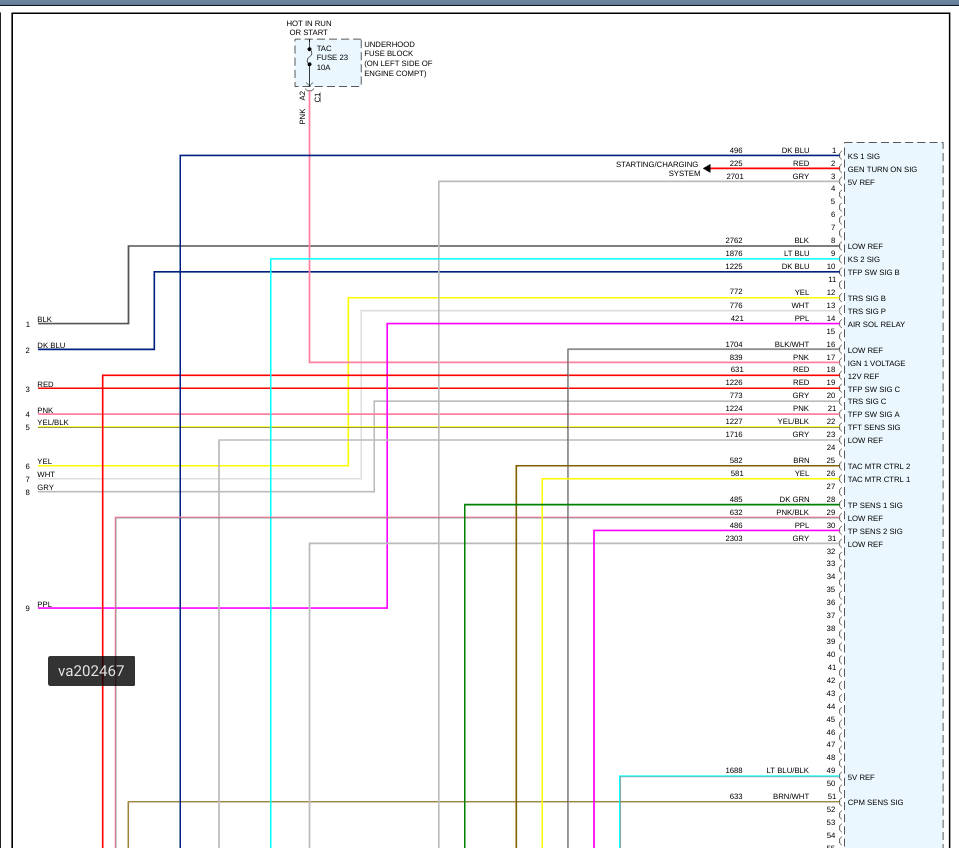Select circuit number 633 BRN/WHT
Viewport: 959px width, 848px height.
click(x=736, y=796)
